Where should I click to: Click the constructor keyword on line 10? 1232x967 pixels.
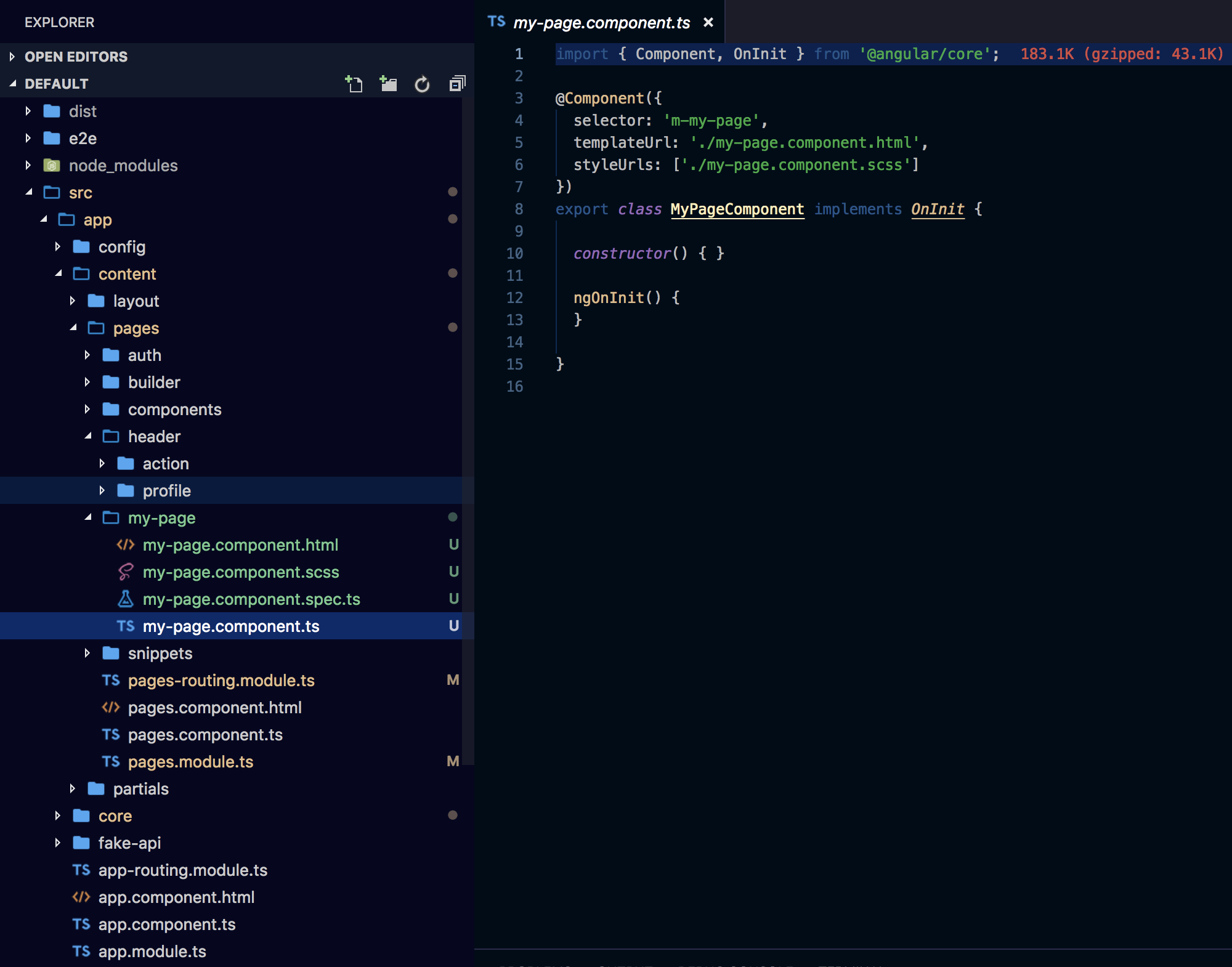pos(622,253)
